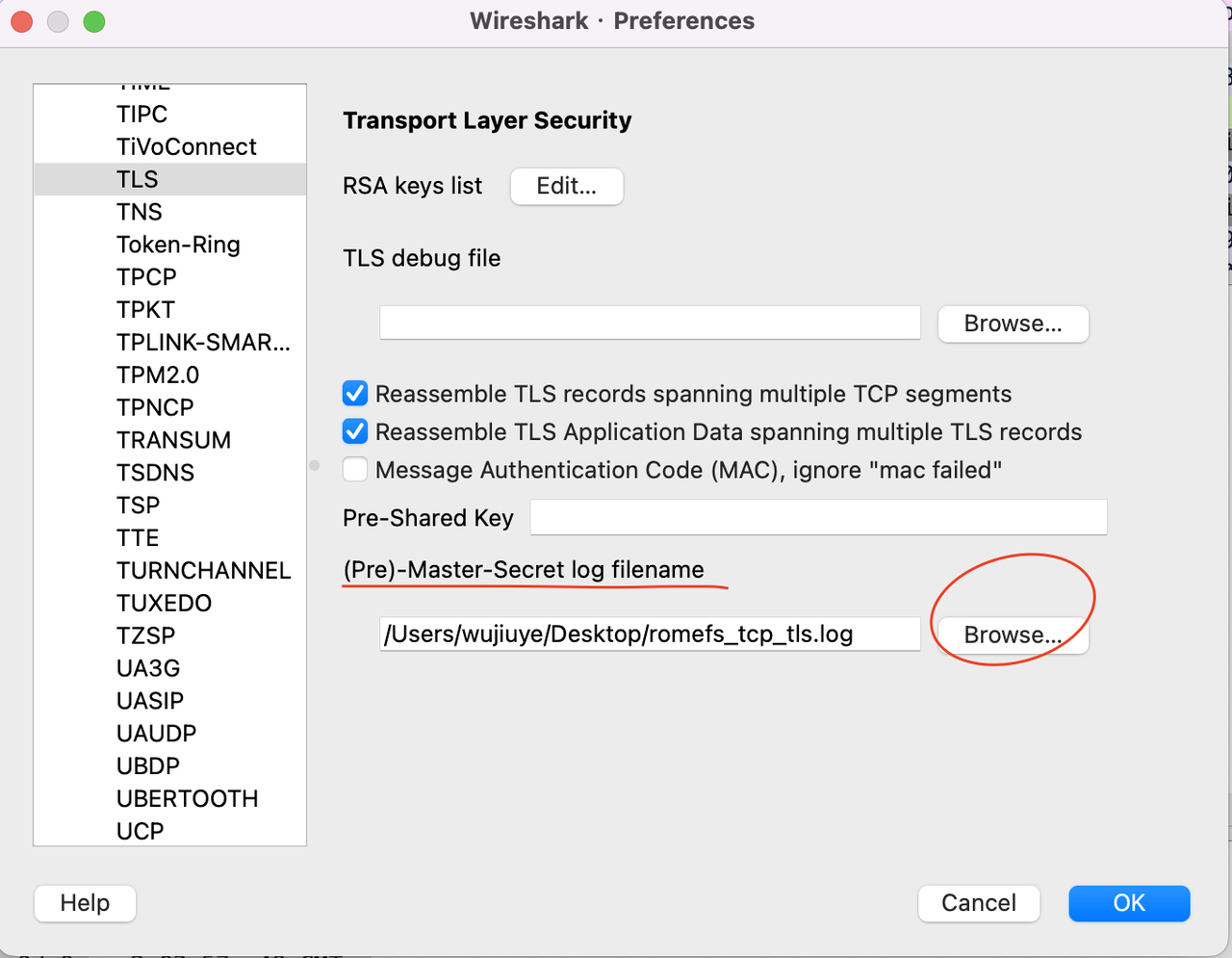The image size is (1232, 958).
Task: Choose TRANSUM protocol entry
Action: coord(170,440)
